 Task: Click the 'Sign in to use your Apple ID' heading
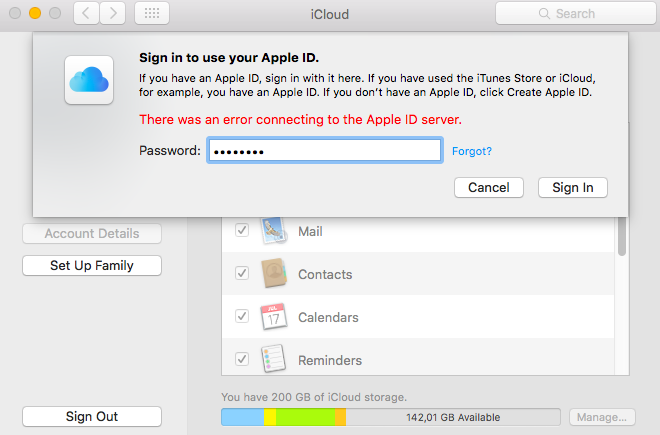tap(229, 57)
